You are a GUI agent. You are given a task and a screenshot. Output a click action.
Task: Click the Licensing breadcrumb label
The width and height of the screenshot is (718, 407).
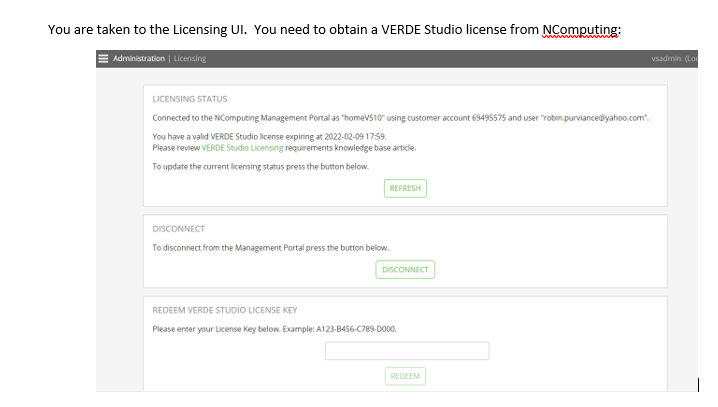click(190, 59)
